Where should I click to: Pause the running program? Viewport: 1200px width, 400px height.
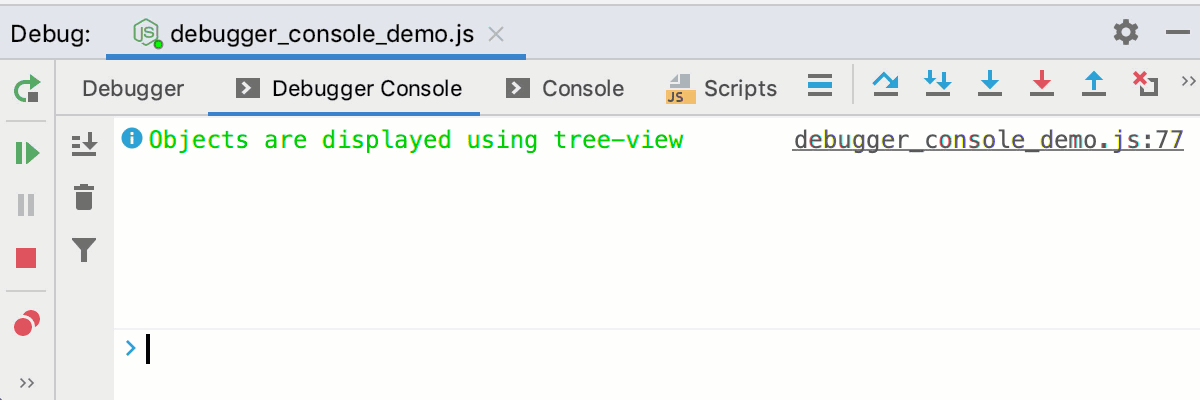(26, 205)
